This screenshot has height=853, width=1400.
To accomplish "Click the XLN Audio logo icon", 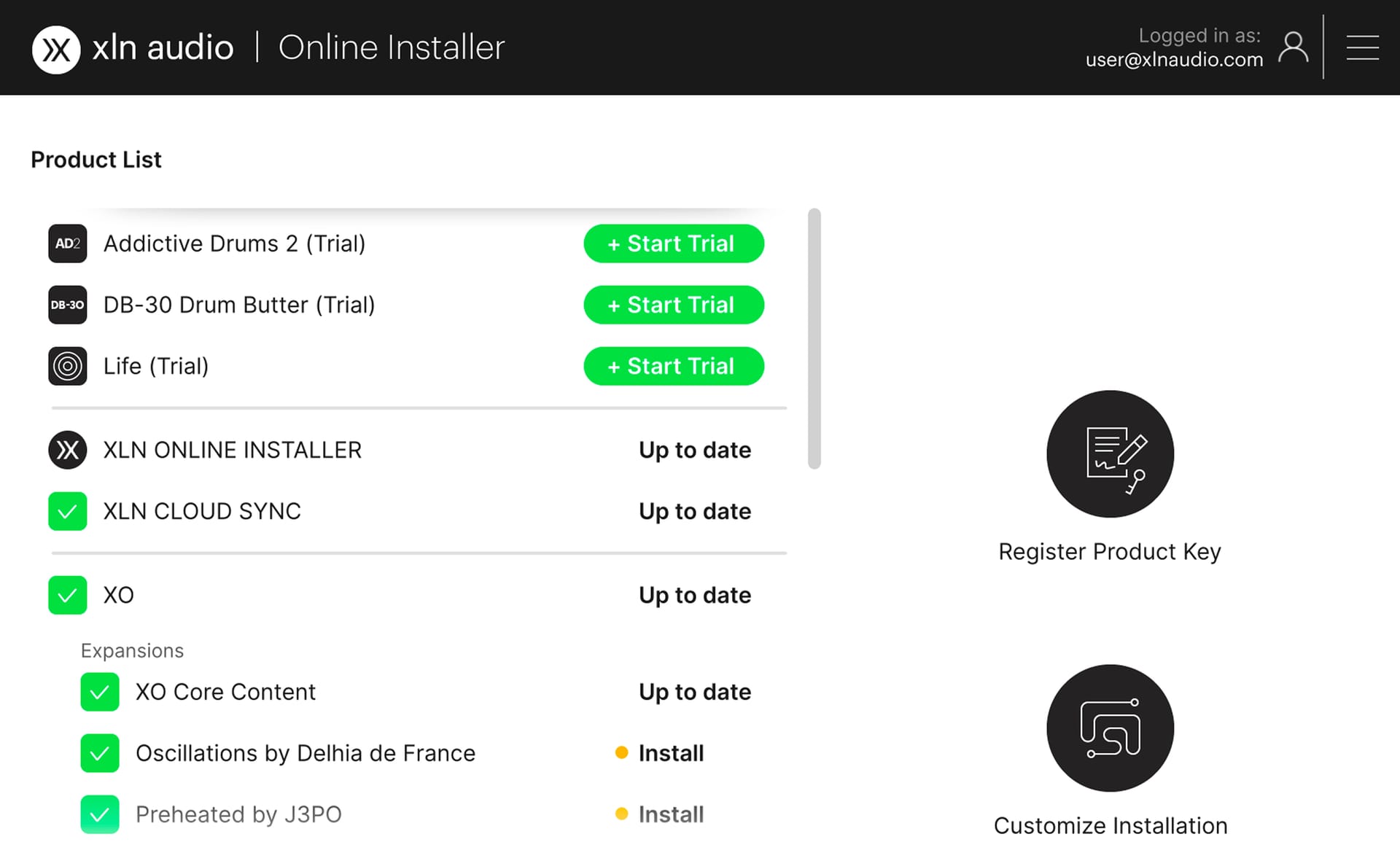I will (56, 50).
